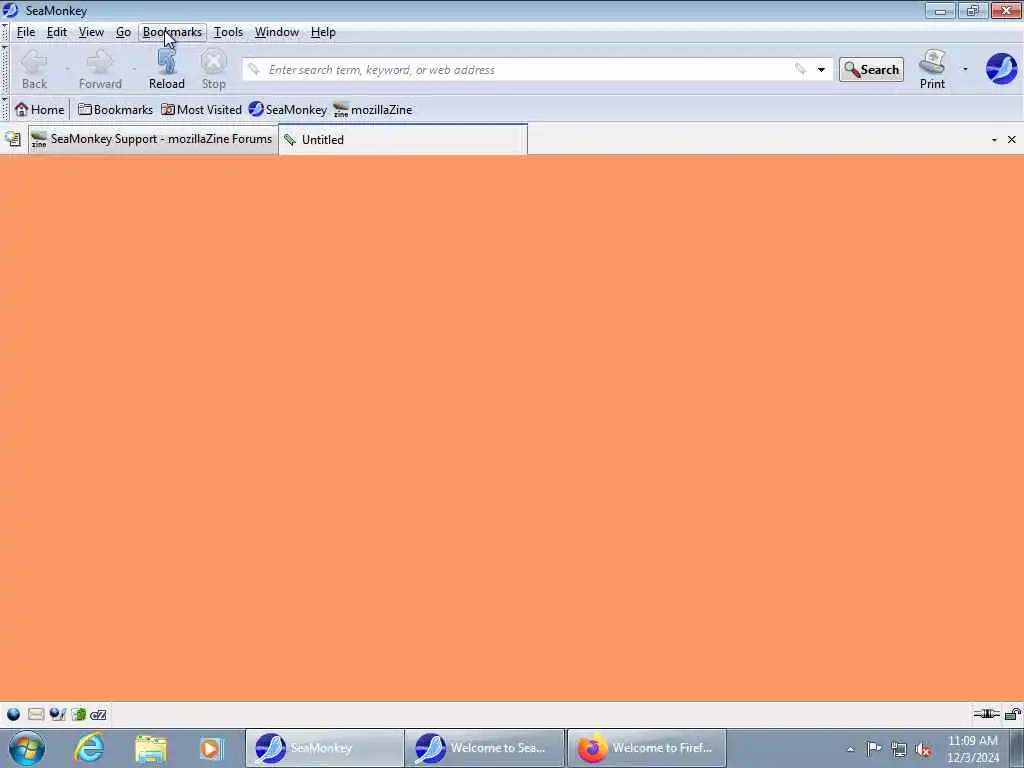Launch Internet Explorer from taskbar
This screenshot has height=768, width=1024.
pyautogui.click(x=89, y=748)
